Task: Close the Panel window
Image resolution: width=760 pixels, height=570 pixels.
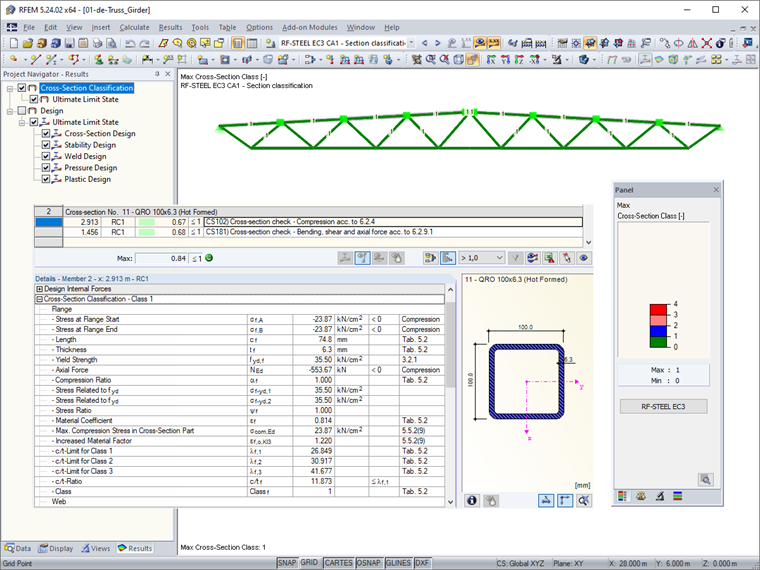Action: [716, 190]
